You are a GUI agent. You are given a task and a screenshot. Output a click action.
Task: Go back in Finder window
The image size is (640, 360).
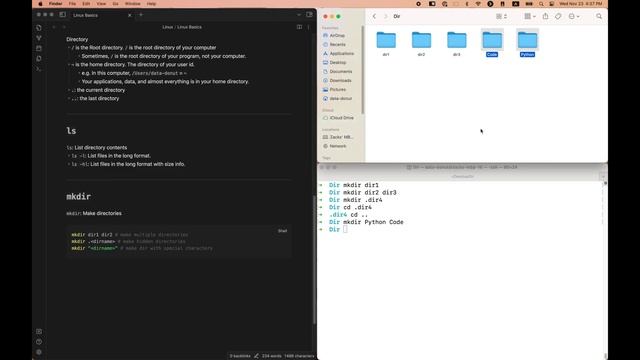(x=374, y=16)
